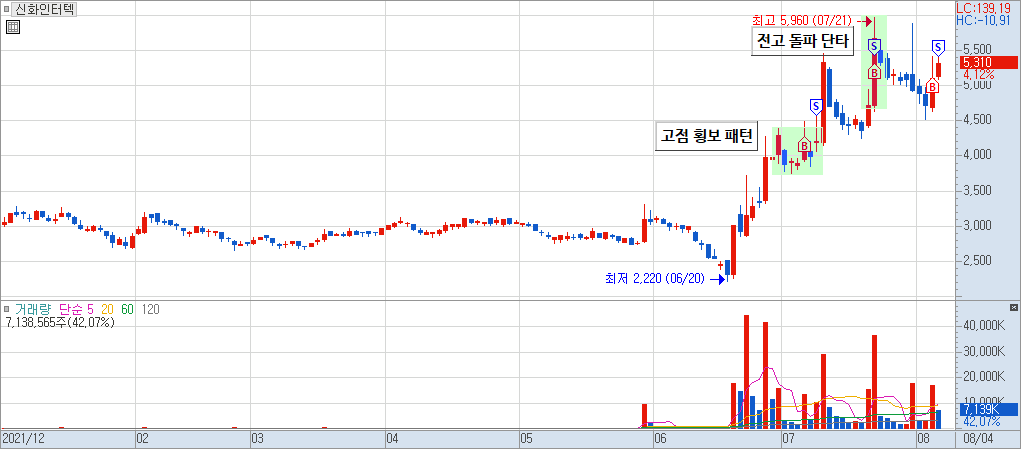Click the small square beside 거래량 legend
Viewport: 1021px width, 449px height.
[7, 309]
